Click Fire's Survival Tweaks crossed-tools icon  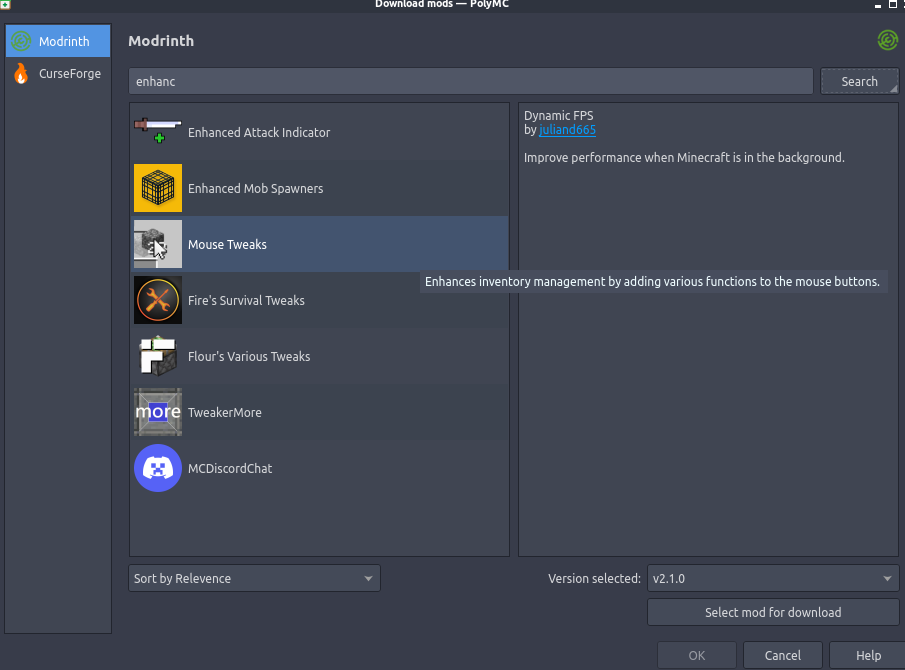pyautogui.click(x=157, y=300)
